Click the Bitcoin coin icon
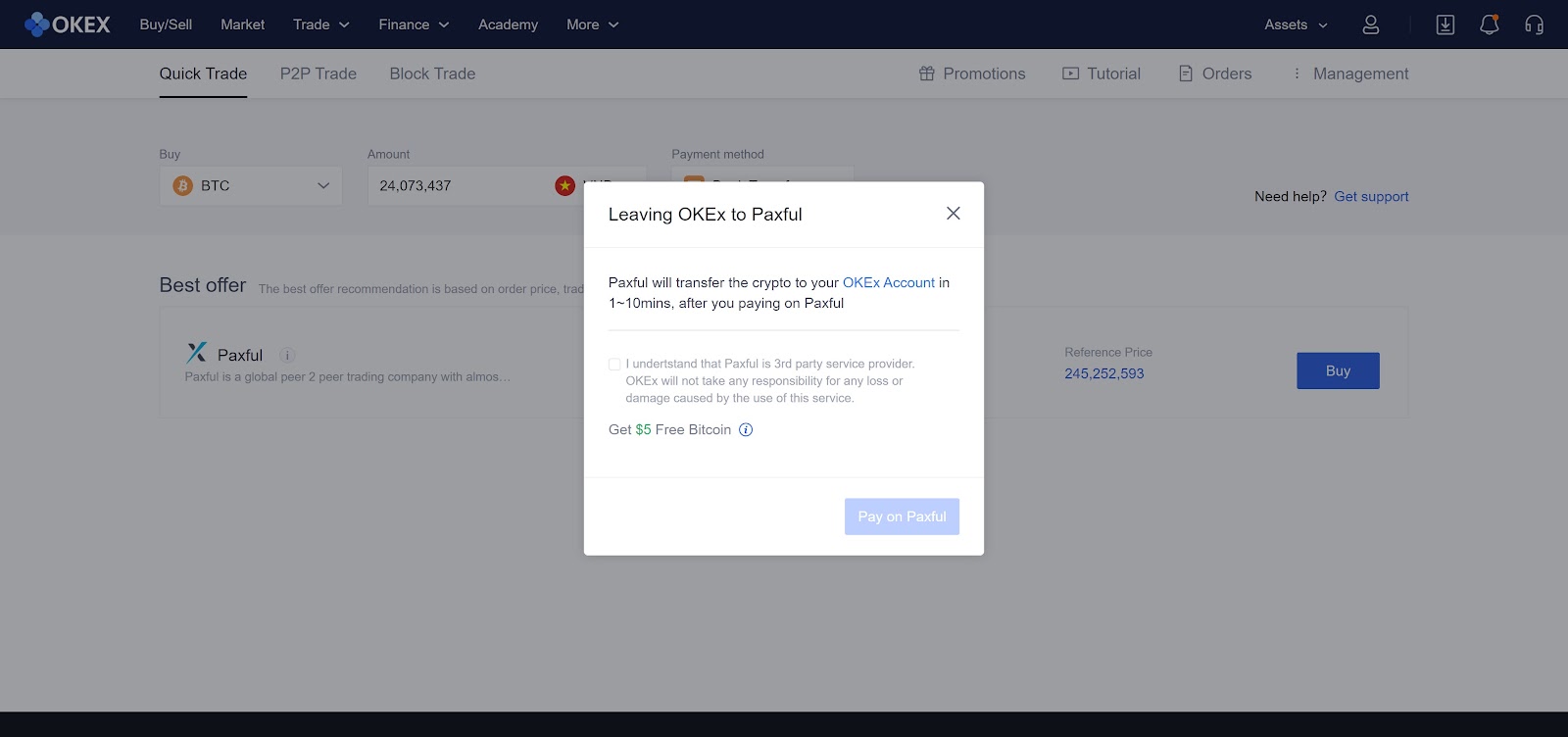This screenshot has height=737, width=1568. coord(183,185)
